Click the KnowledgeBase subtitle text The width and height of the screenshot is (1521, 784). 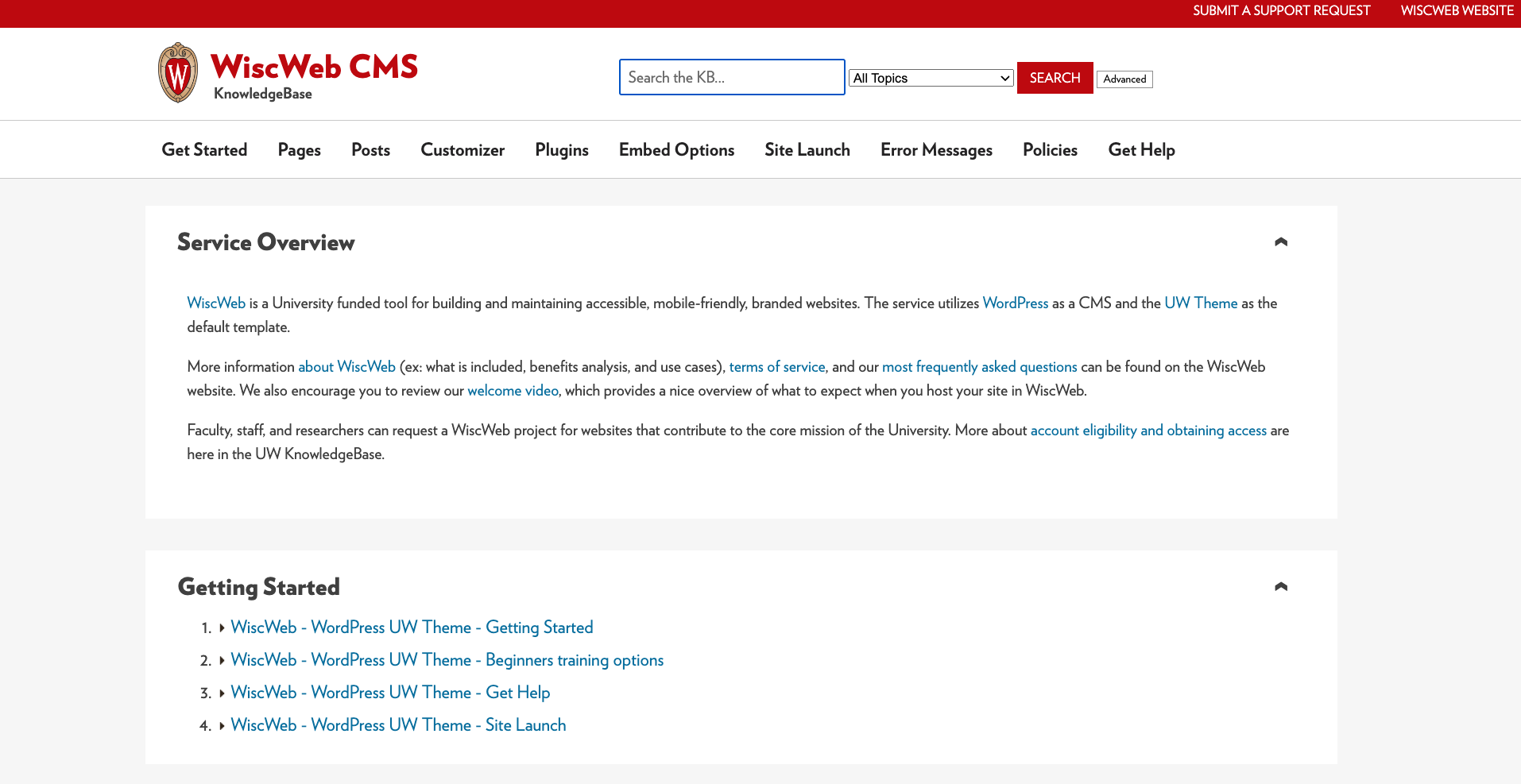coord(263,94)
